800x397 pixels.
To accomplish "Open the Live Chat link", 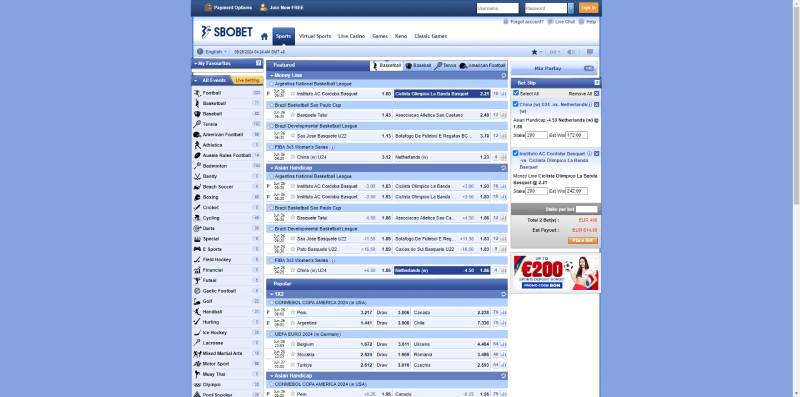I will click(x=561, y=22).
